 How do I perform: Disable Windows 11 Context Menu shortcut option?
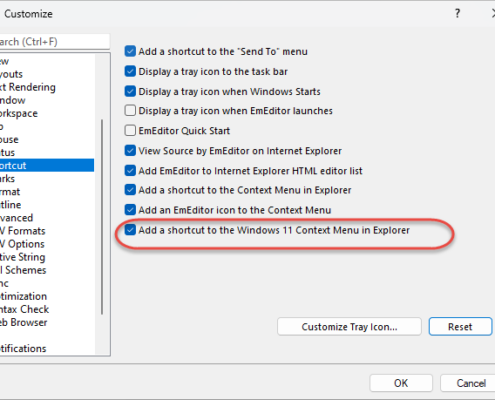(130, 230)
